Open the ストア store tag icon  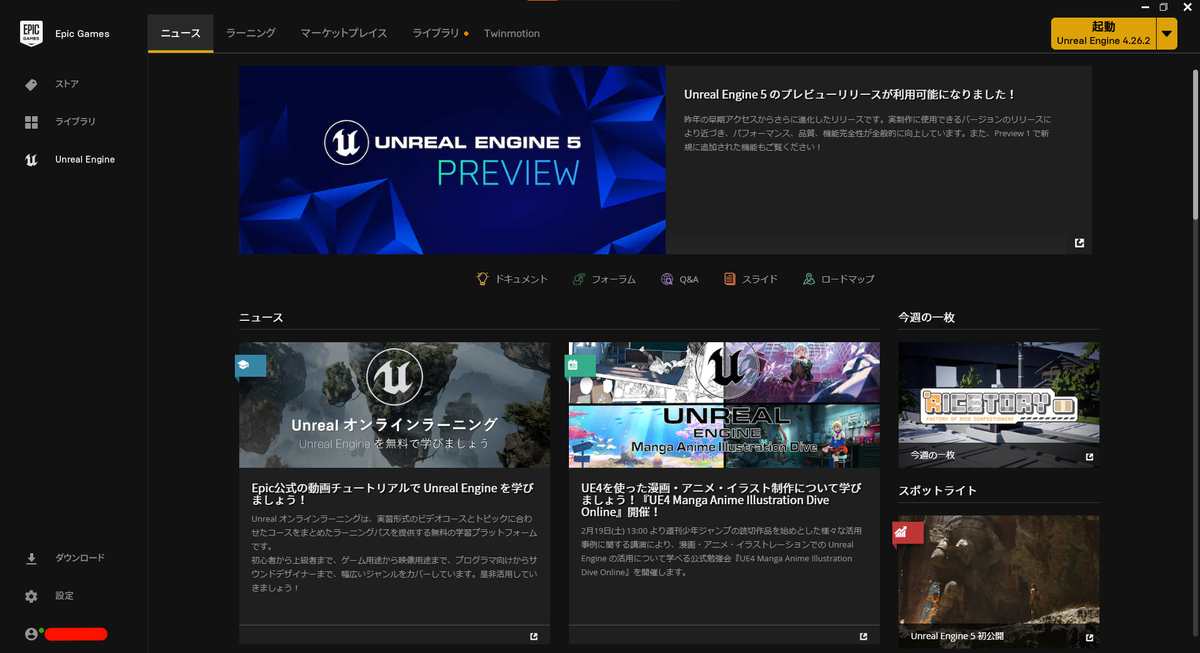click(x=31, y=85)
